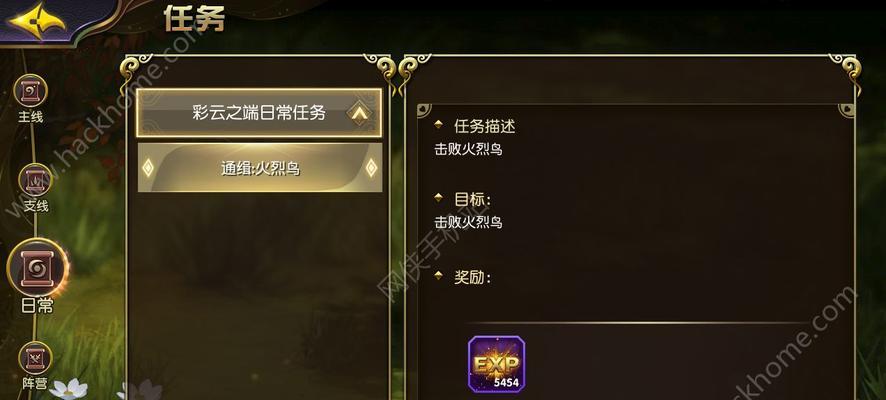
Task: Select the 支线 scroll icon
Action: click(35, 180)
